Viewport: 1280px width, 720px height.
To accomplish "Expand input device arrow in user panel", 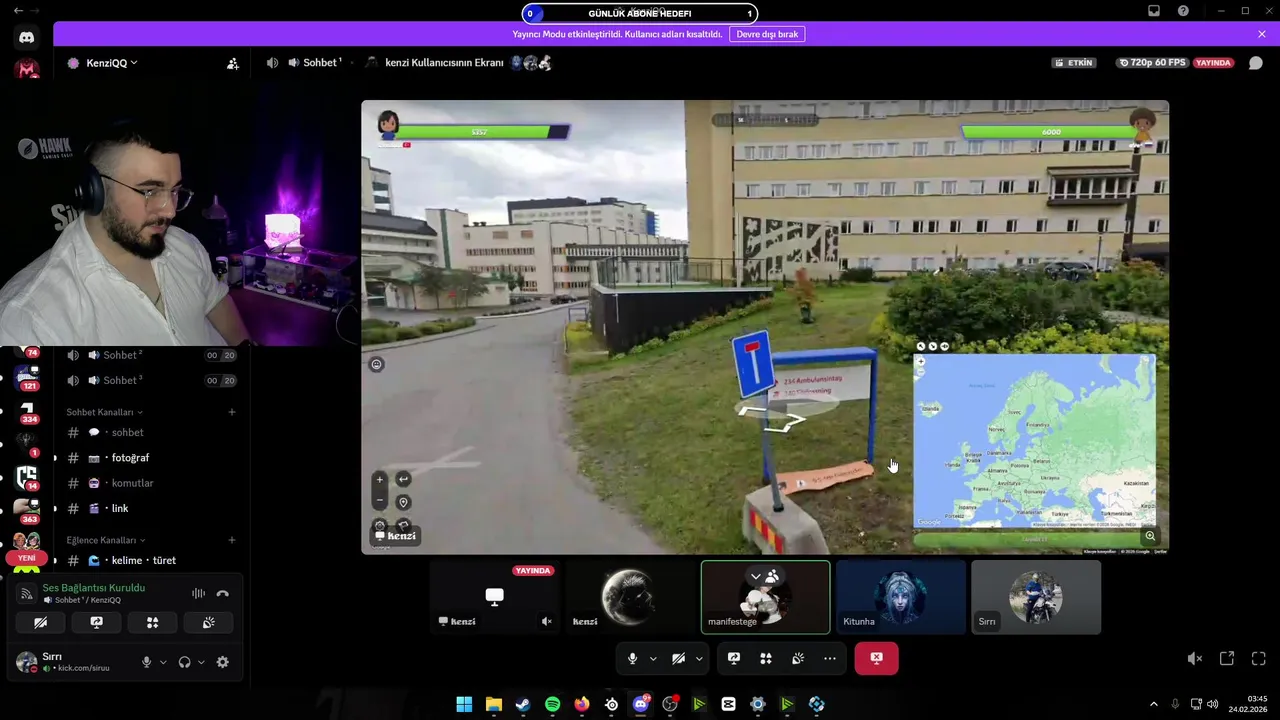I will pyautogui.click(x=163, y=662).
